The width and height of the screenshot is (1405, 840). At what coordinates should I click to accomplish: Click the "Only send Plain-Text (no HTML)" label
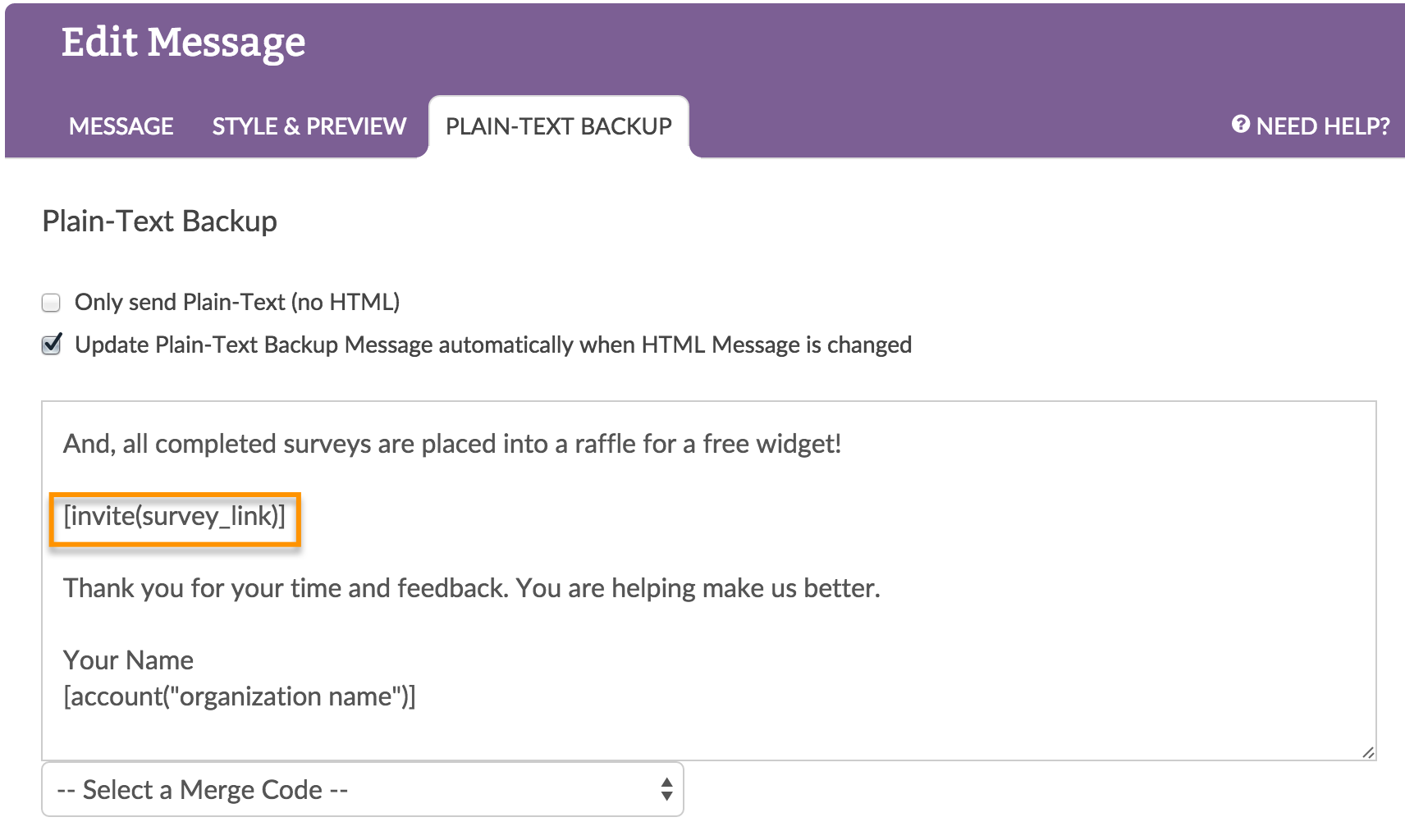(237, 303)
